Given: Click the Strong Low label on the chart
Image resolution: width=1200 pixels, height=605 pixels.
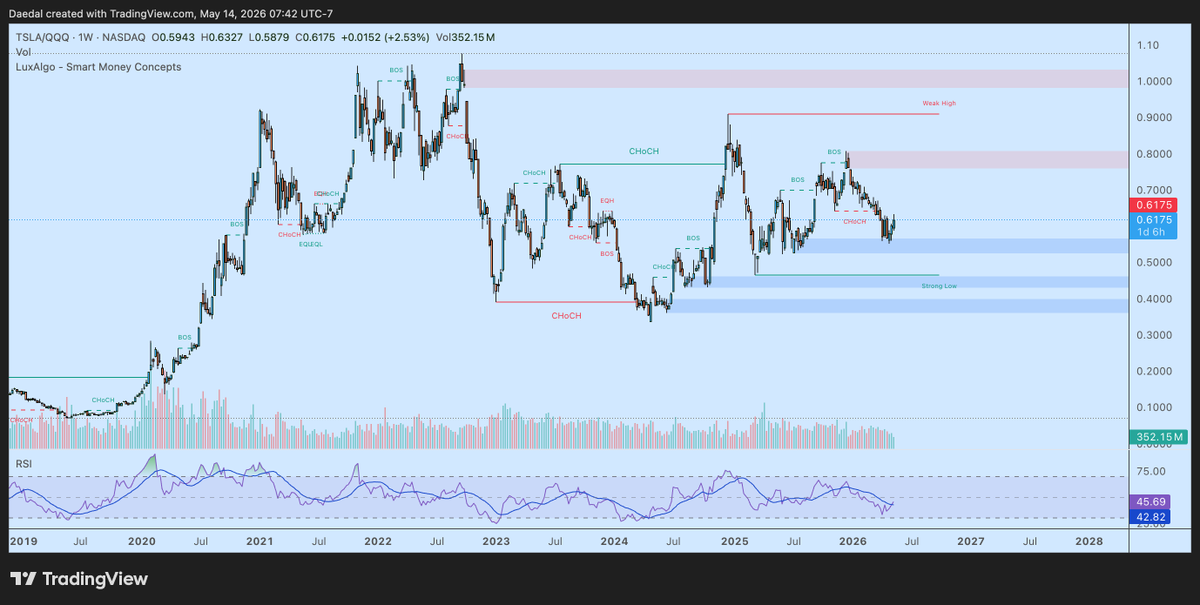Looking at the screenshot, I should 939,285.
